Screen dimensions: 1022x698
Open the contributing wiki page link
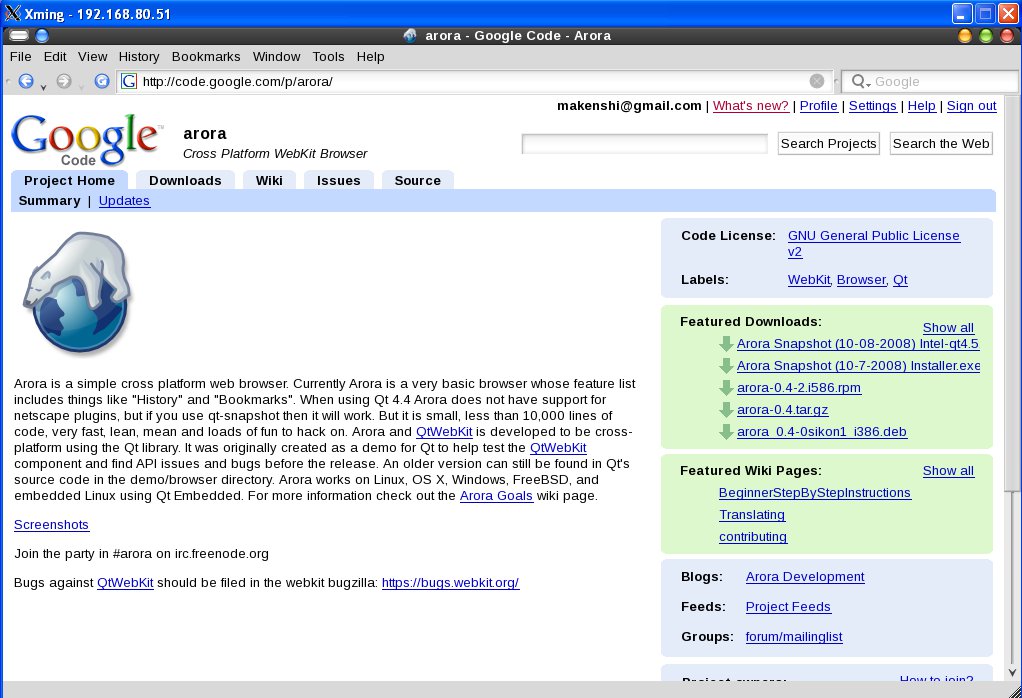(x=753, y=537)
